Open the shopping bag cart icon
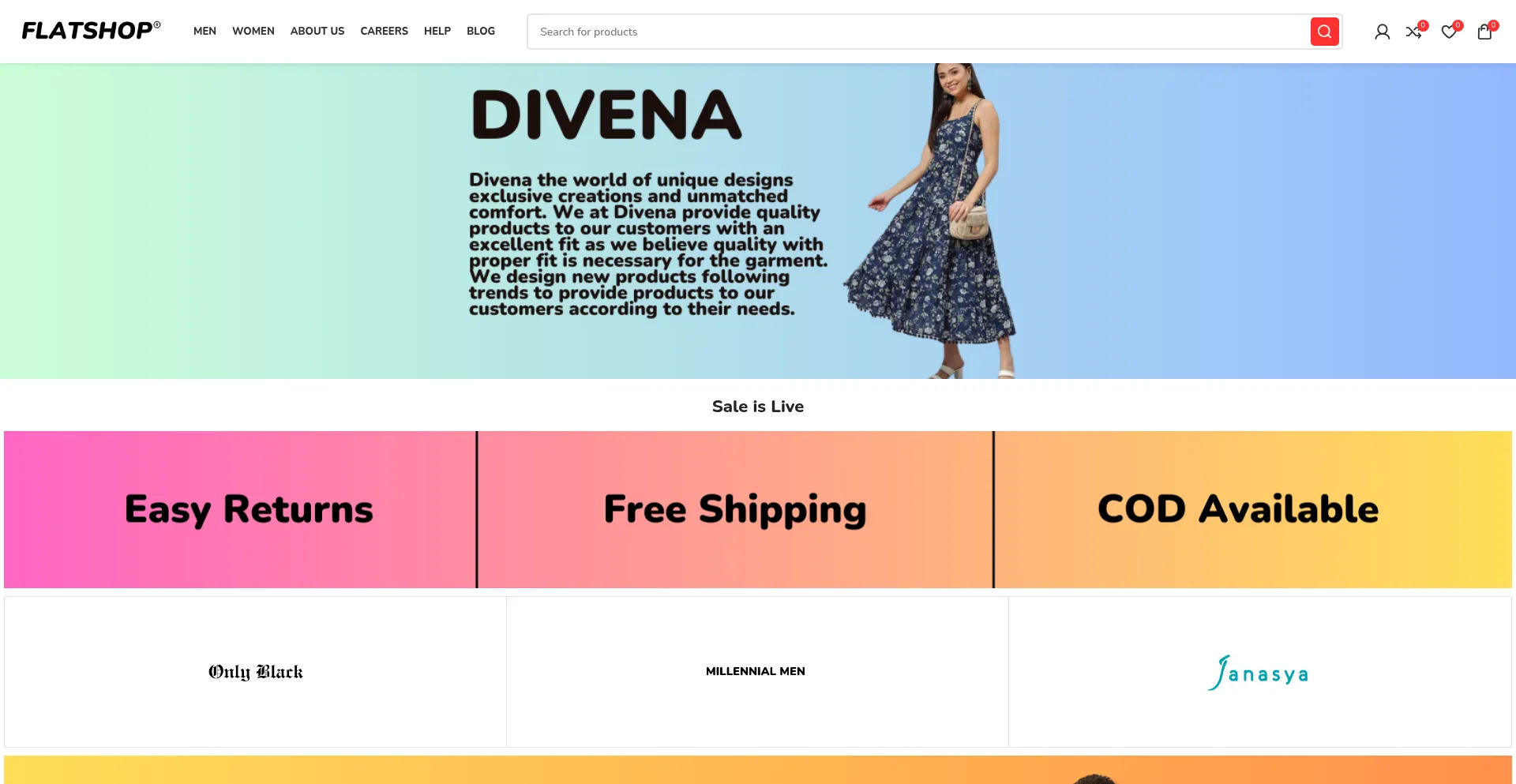 (1485, 32)
